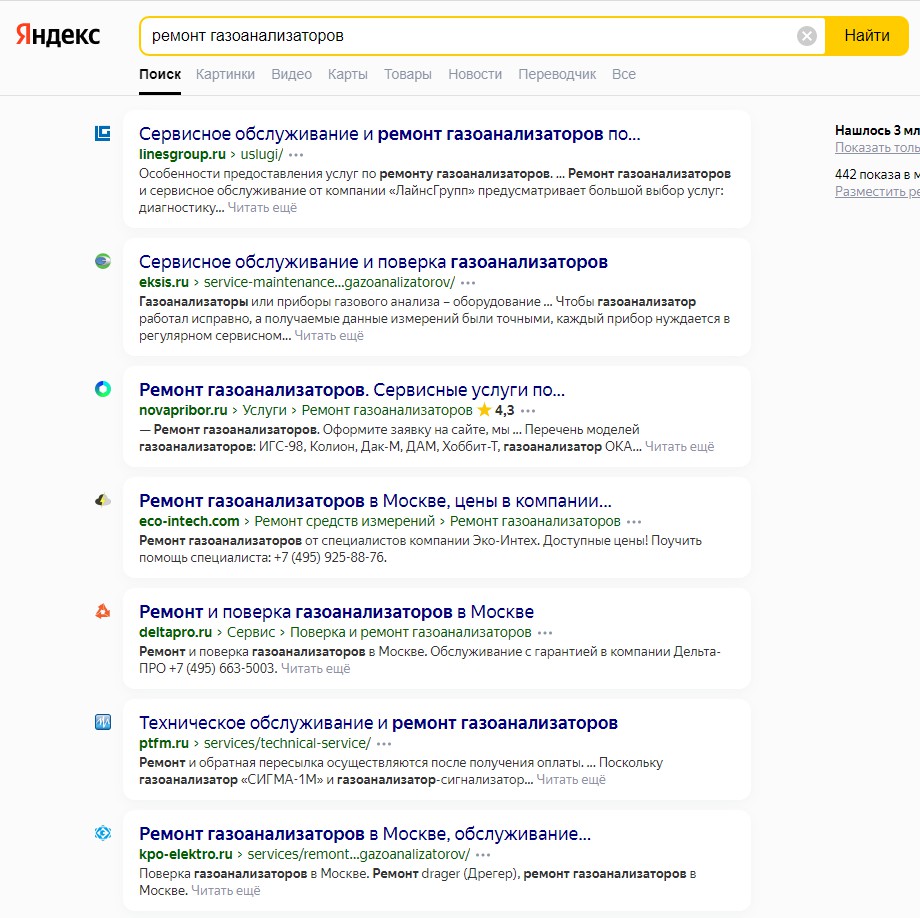This screenshot has height=918, width=920.
Task: Clear the search query with the X button
Action: click(x=807, y=36)
